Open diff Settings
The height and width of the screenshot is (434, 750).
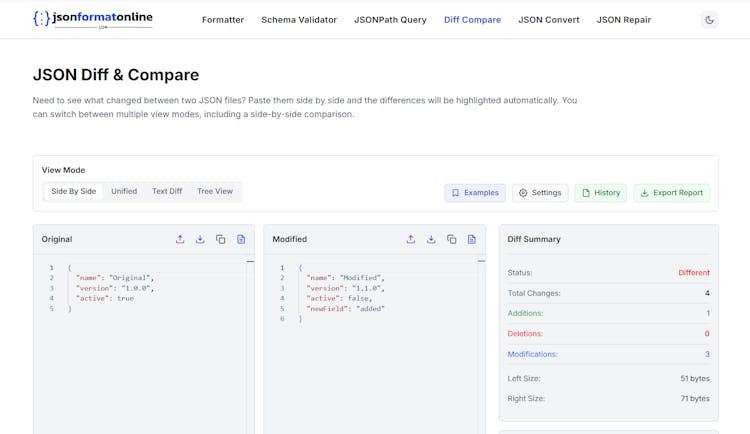click(x=540, y=193)
